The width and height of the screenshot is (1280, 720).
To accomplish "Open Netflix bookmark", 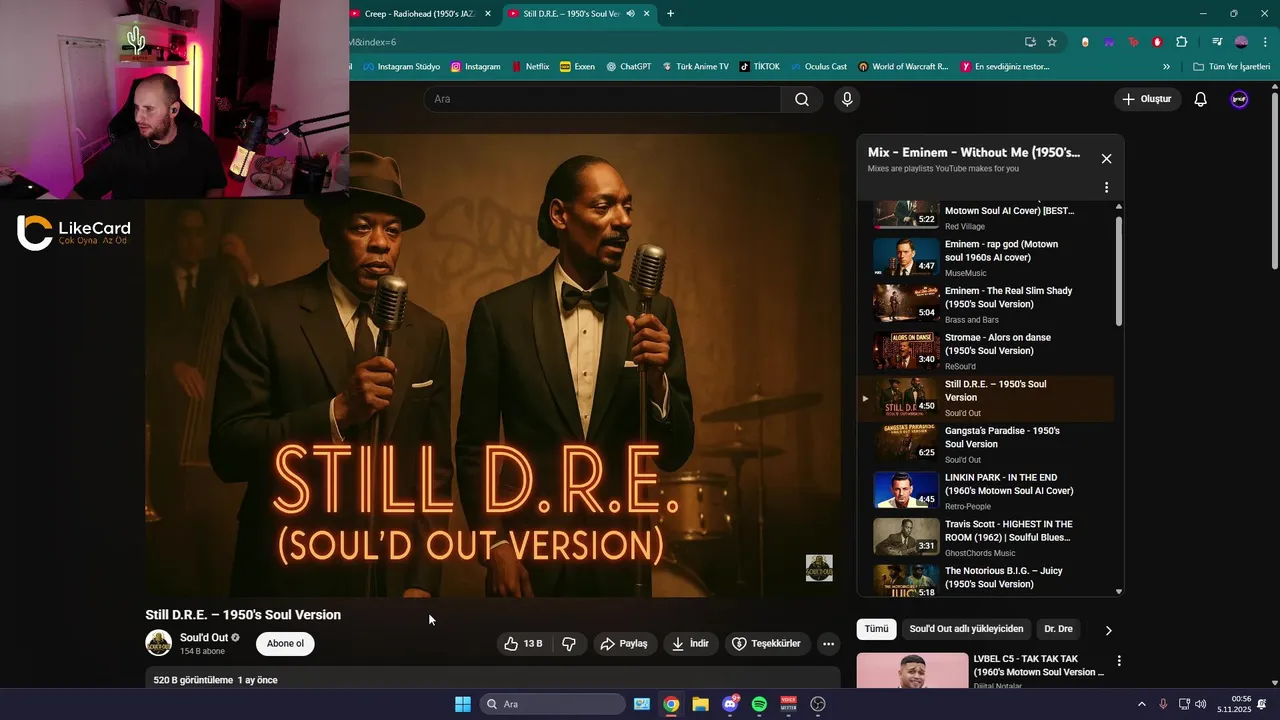I will (530, 66).
